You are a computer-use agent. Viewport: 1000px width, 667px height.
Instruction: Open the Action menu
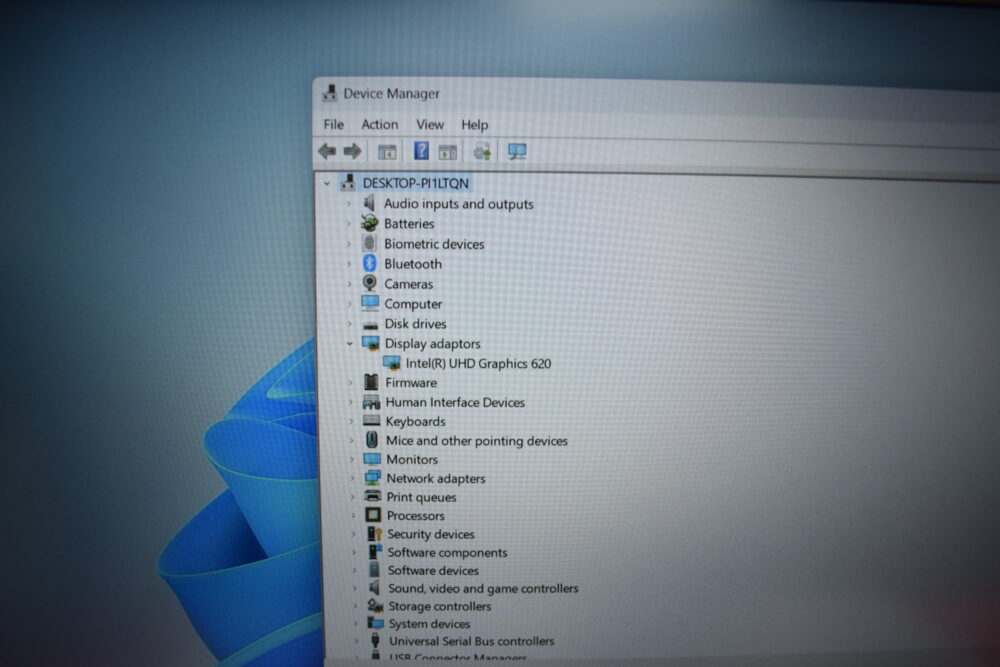point(379,124)
